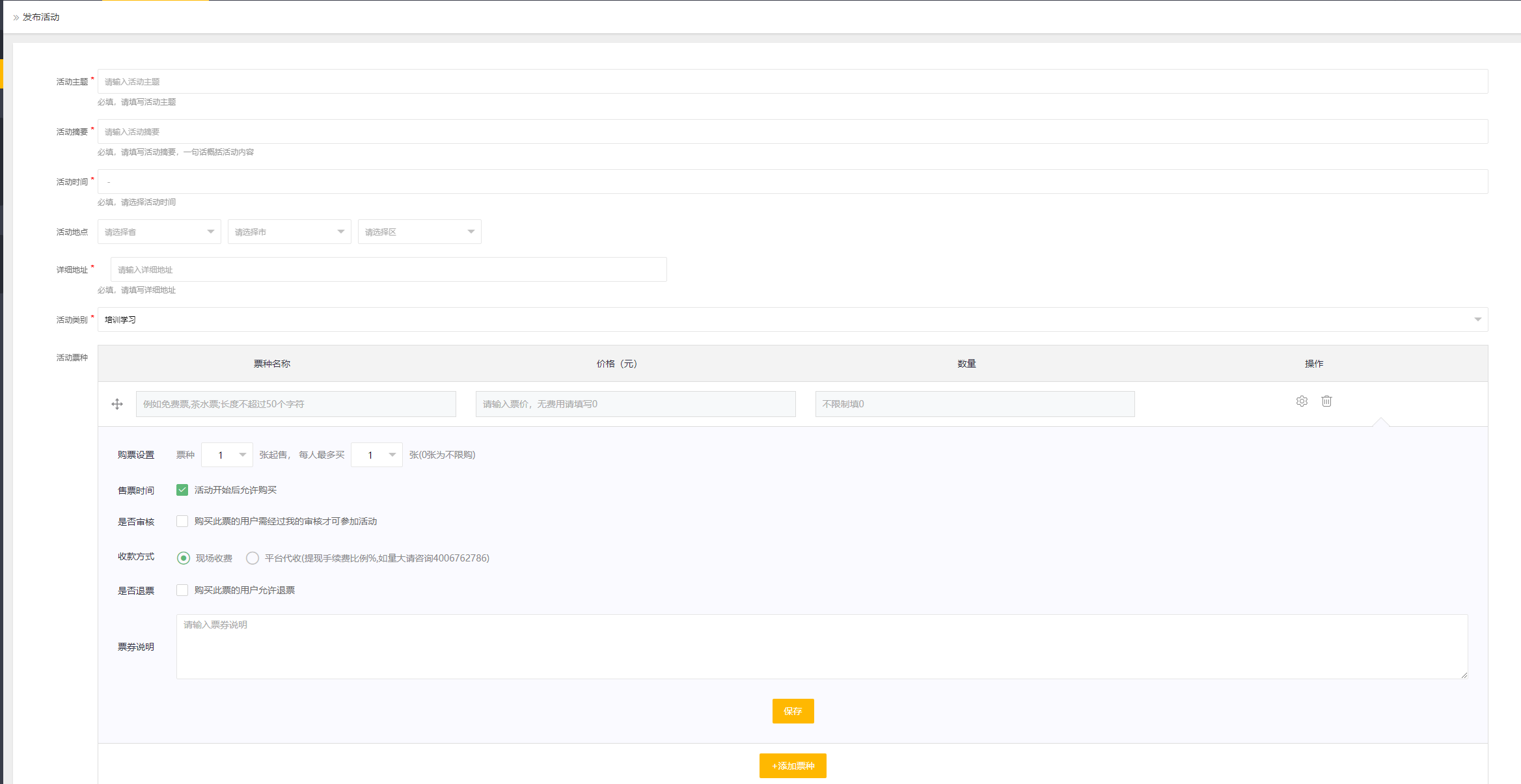The image size is (1521, 784).
Task: Open the 请选择市 city dropdown
Action: coord(290,232)
